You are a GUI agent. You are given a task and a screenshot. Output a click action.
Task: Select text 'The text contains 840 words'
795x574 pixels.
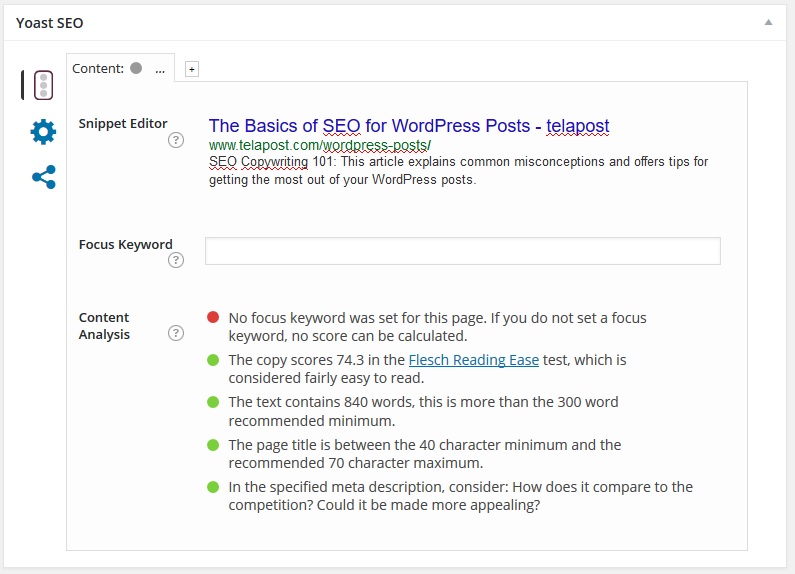coord(321,402)
